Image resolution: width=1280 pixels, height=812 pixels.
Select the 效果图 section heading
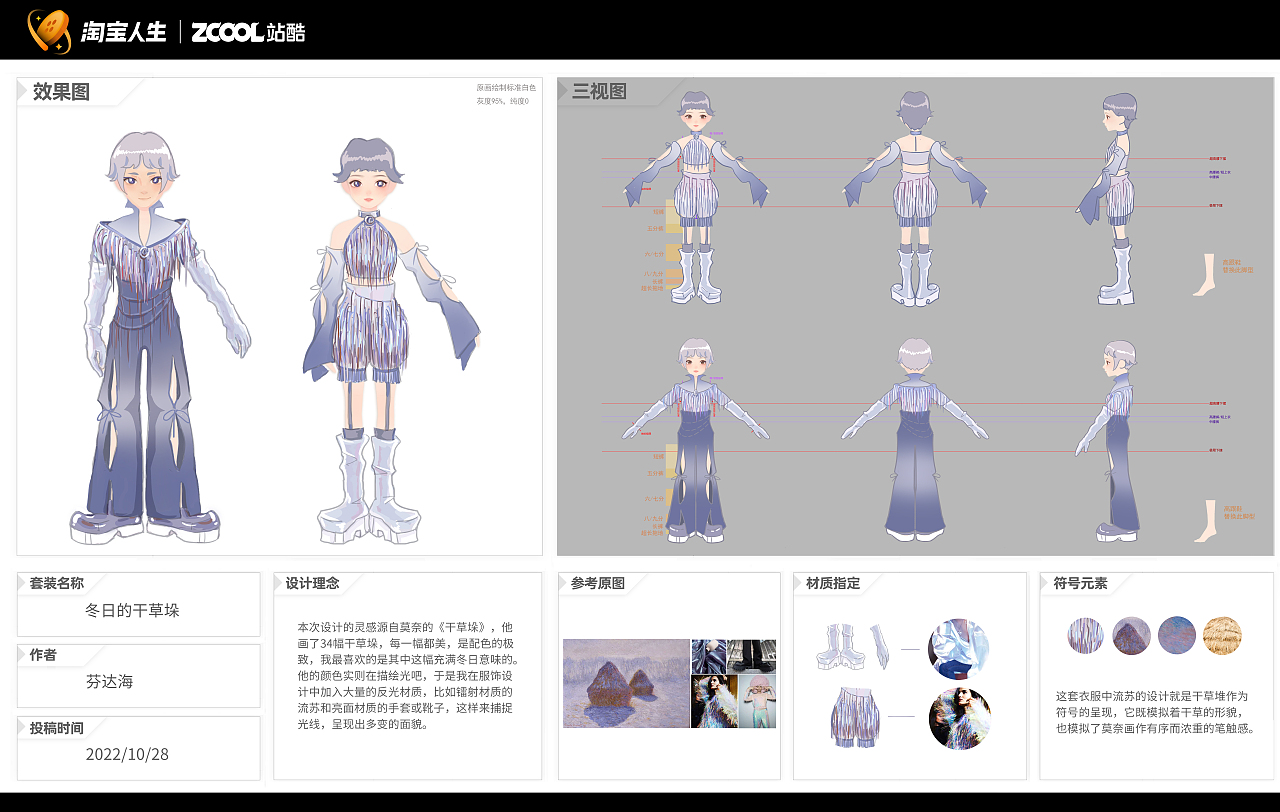point(61,92)
